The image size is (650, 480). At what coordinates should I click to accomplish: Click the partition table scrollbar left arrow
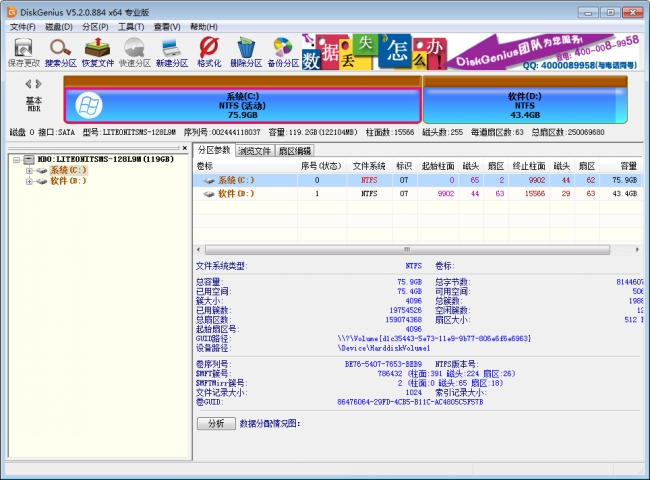click(x=199, y=250)
